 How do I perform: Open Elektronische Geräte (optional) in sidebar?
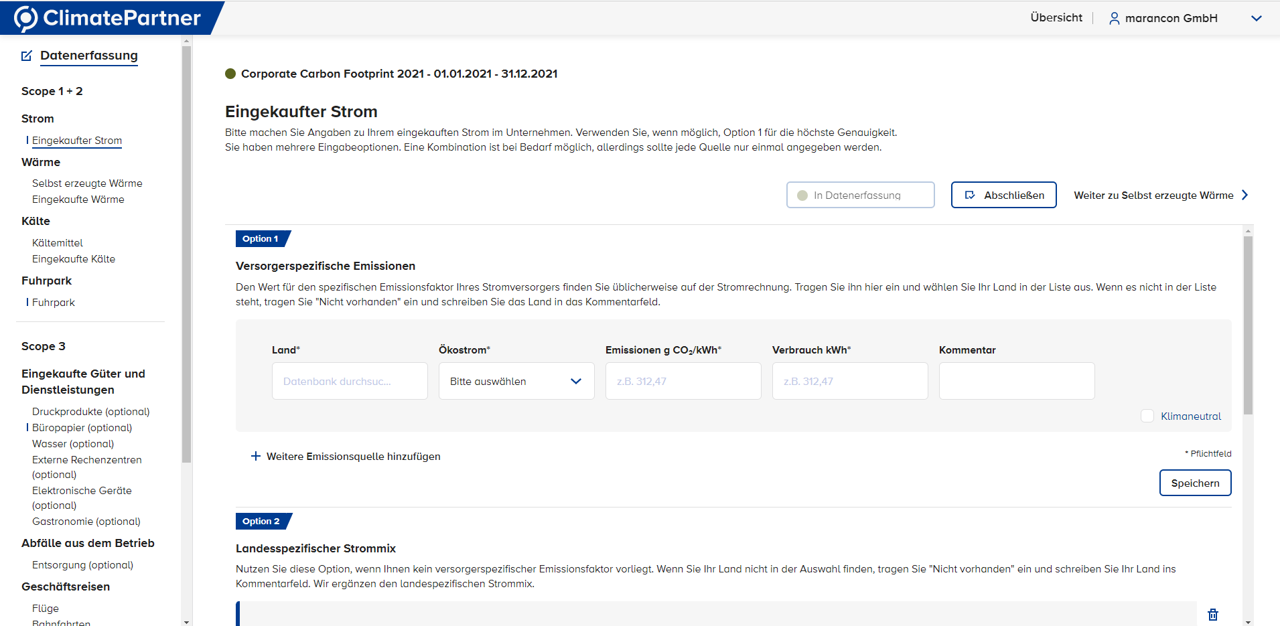click(x=82, y=498)
